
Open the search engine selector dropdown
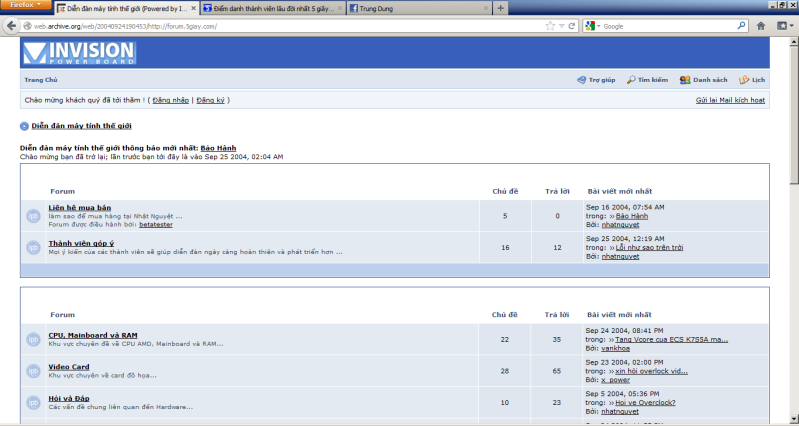[x=594, y=26]
